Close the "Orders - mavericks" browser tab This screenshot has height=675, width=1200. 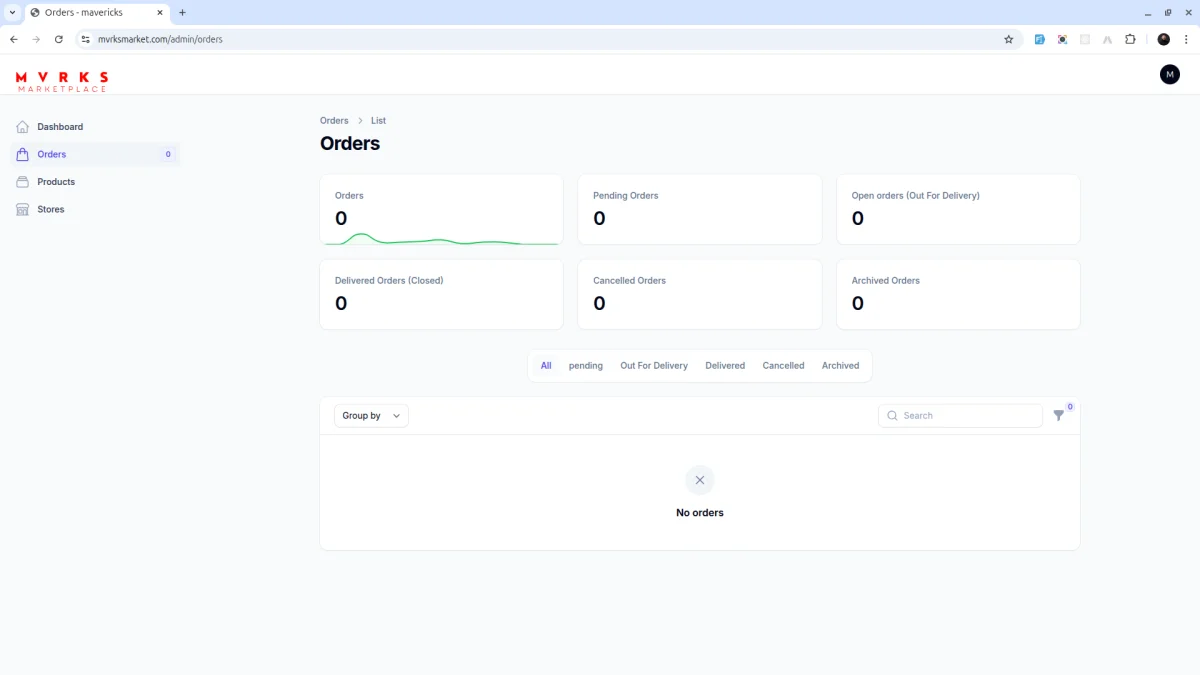[x=160, y=12]
